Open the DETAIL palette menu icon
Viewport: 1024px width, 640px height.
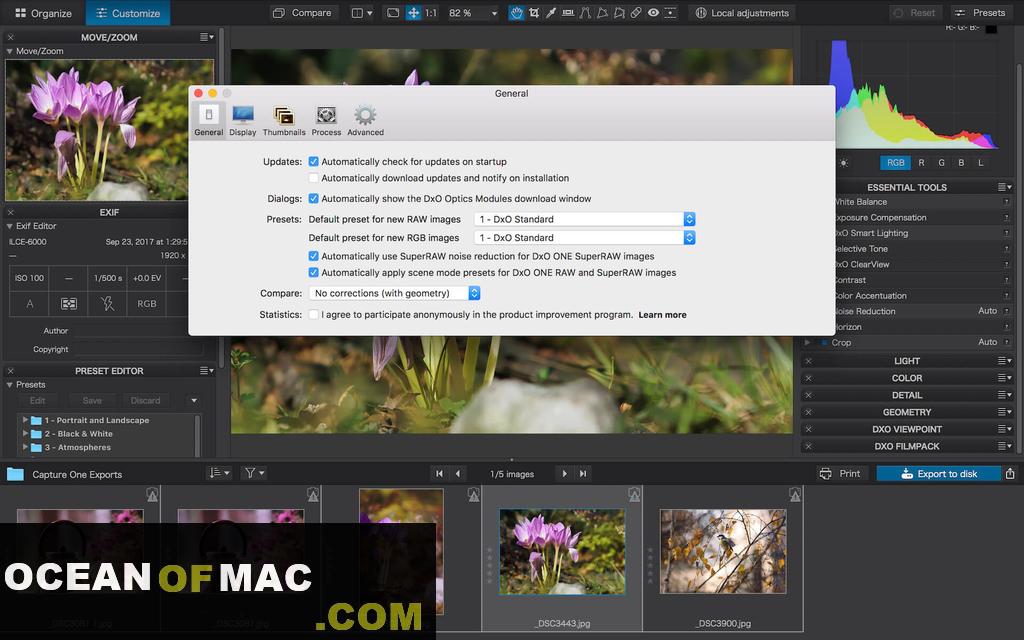coord(1004,395)
